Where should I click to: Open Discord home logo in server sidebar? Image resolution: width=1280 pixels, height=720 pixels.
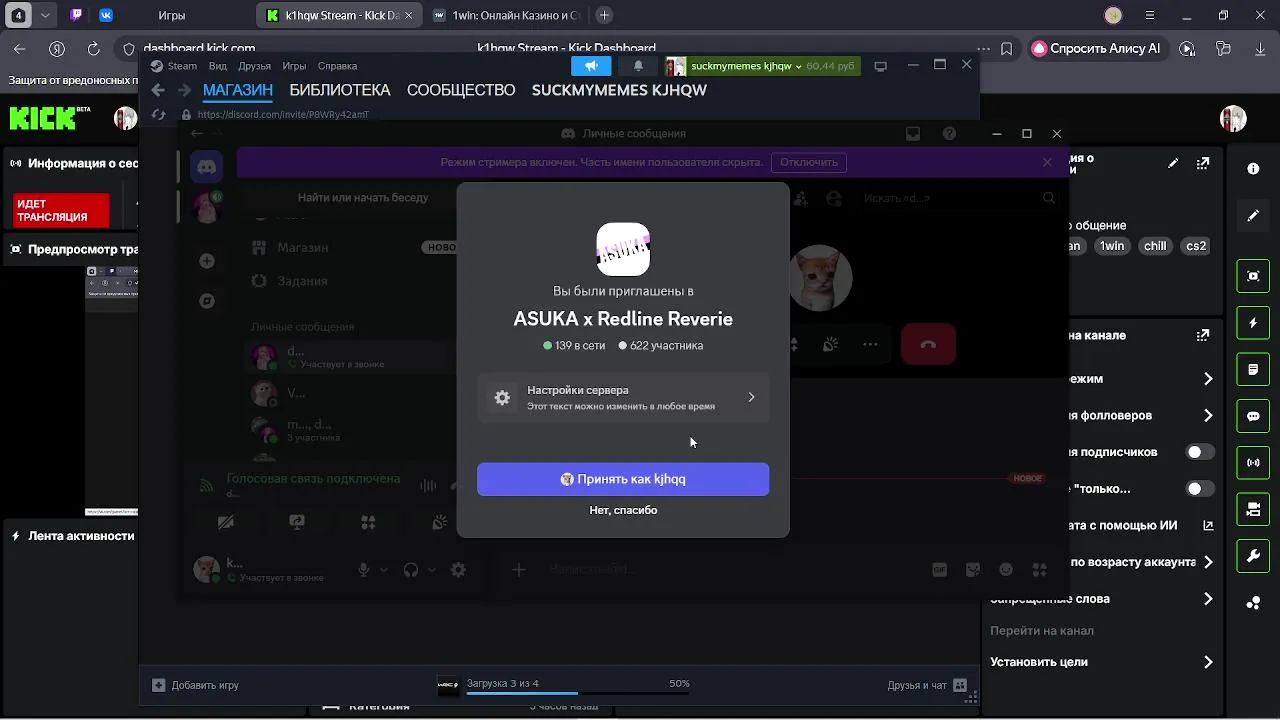(x=207, y=167)
